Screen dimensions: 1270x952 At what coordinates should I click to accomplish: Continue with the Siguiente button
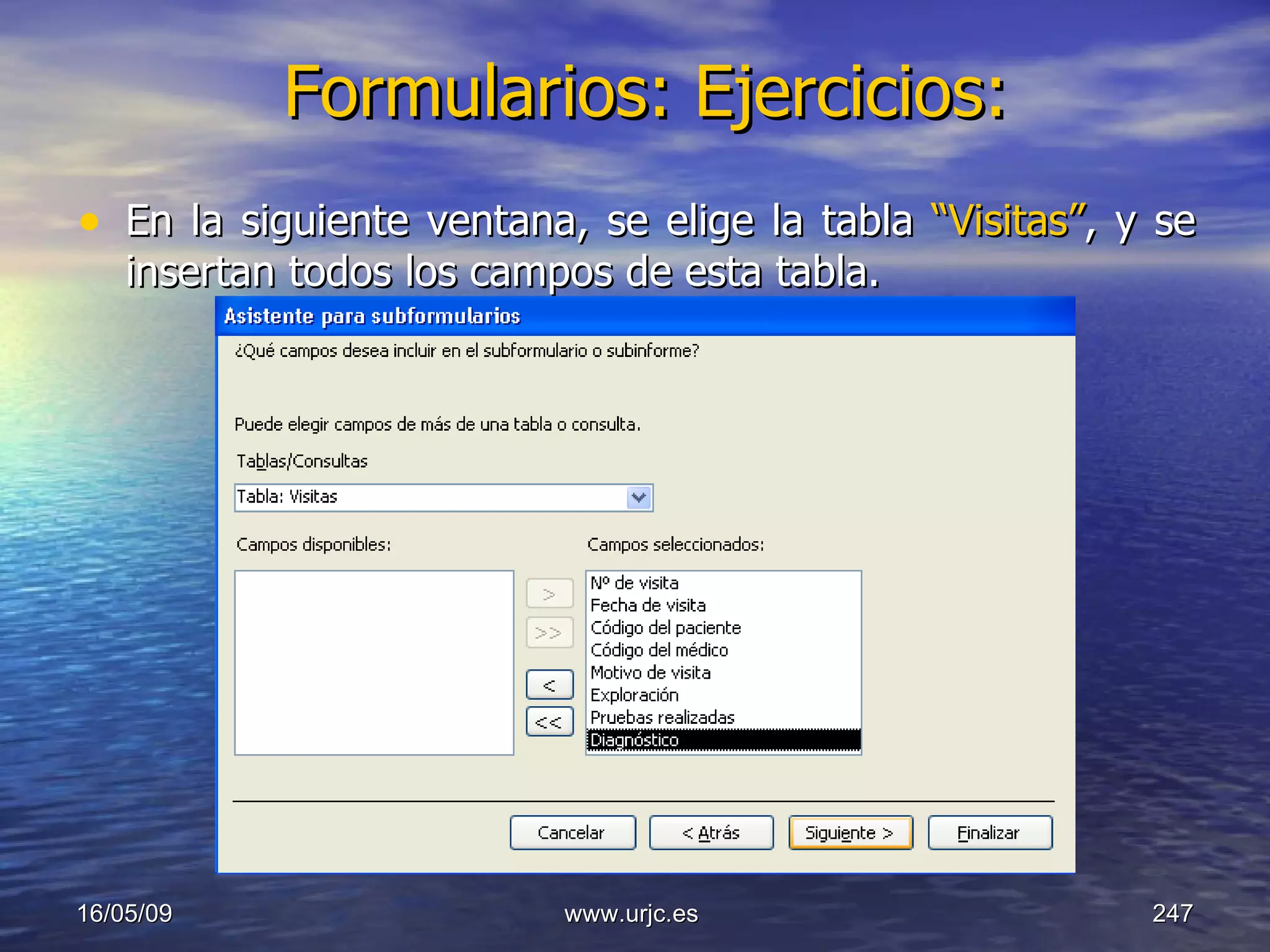coord(850,832)
